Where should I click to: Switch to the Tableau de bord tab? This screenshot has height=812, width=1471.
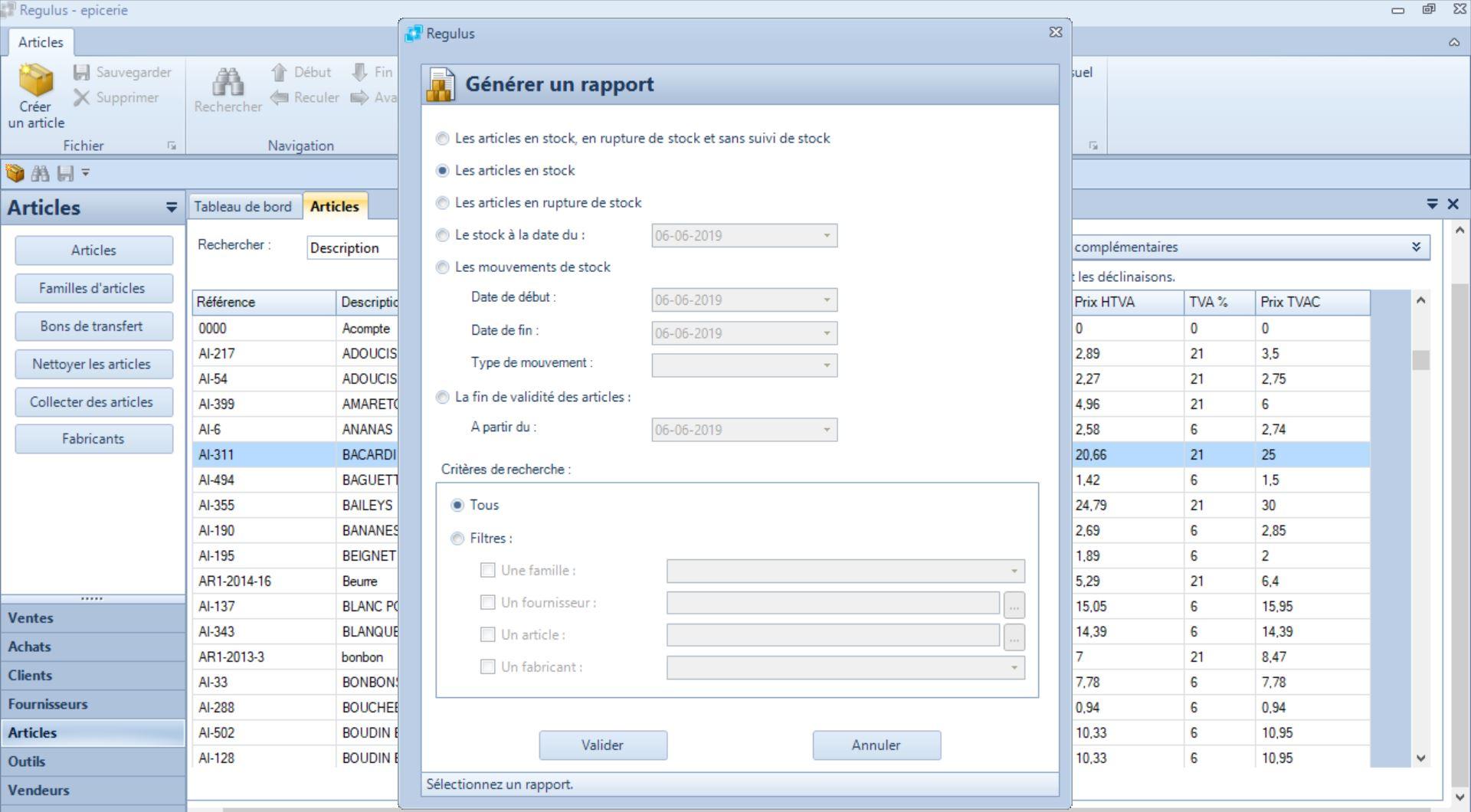point(243,207)
